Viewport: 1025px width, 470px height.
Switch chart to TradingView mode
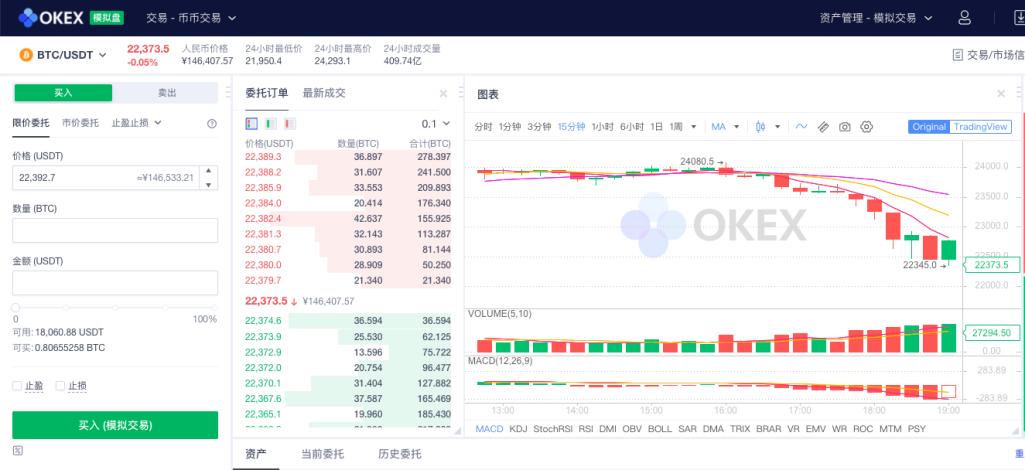(981, 127)
